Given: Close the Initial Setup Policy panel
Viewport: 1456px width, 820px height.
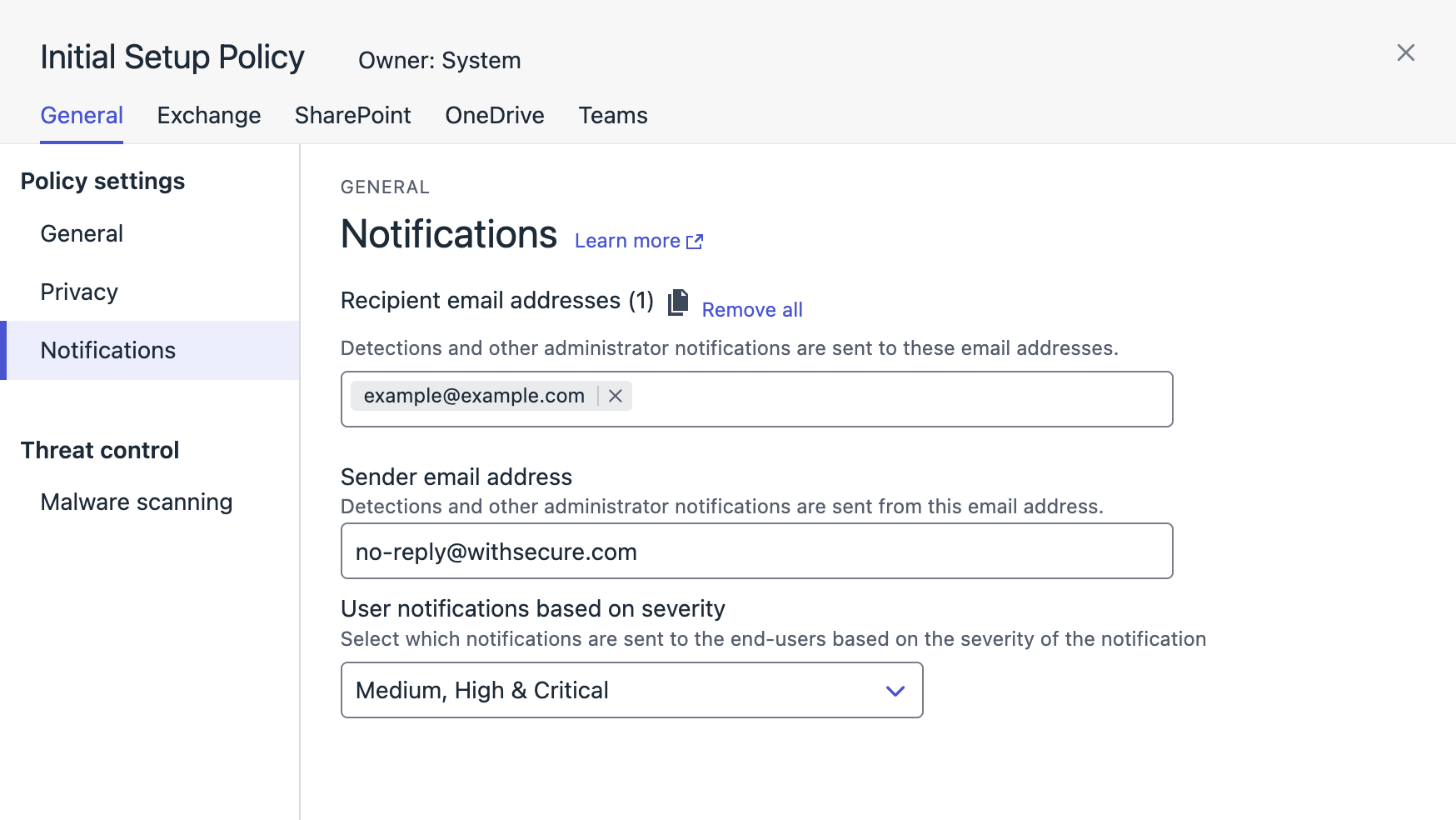Looking at the screenshot, I should [x=1405, y=53].
